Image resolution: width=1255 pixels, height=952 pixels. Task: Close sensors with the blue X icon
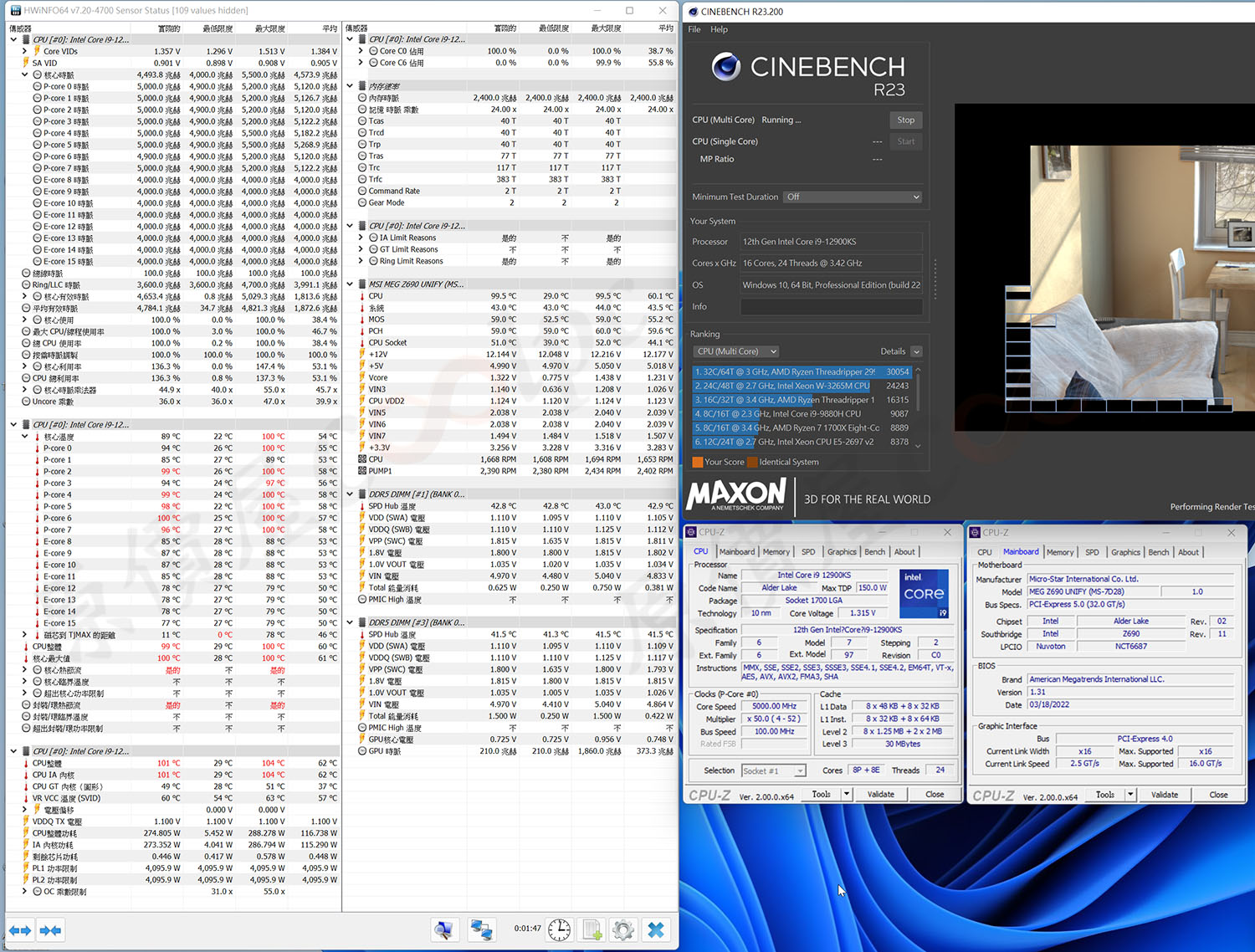(656, 929)
